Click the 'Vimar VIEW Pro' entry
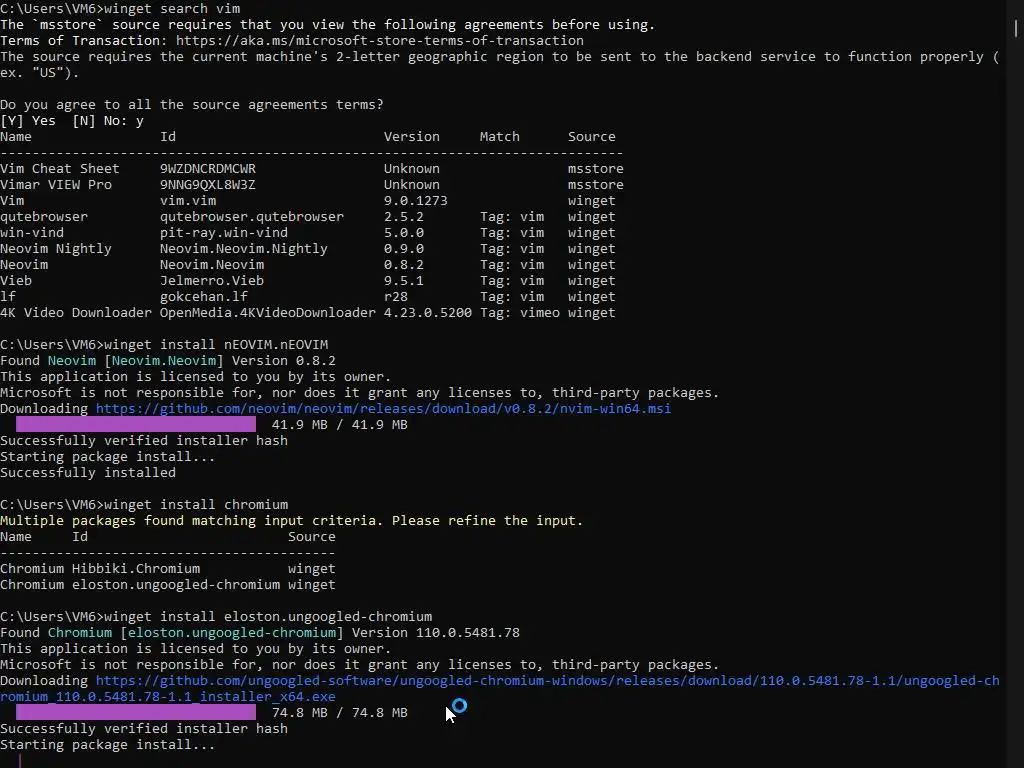 click(56, 185)
